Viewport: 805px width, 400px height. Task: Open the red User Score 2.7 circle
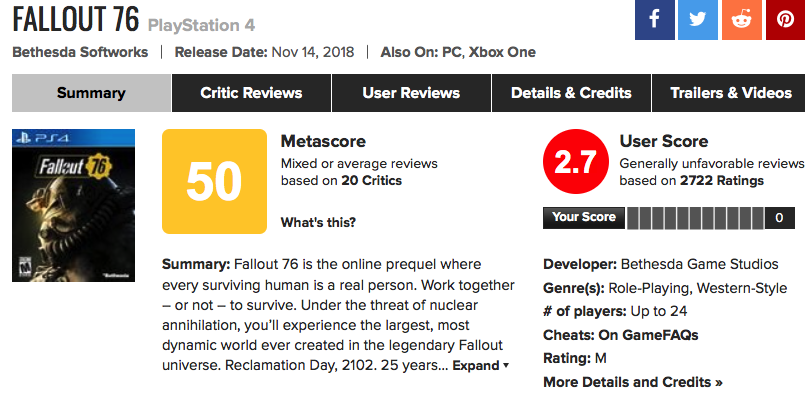[576, 161]
